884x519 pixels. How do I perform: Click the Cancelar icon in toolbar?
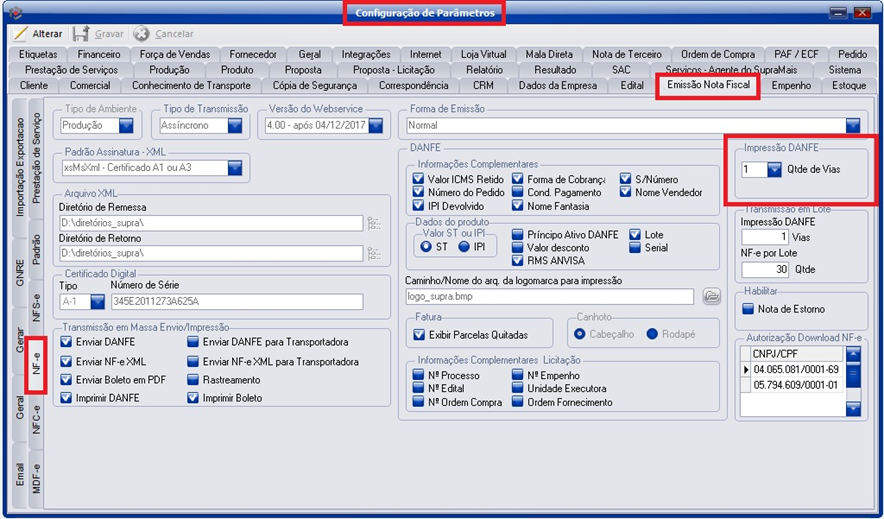click(142, 34)
